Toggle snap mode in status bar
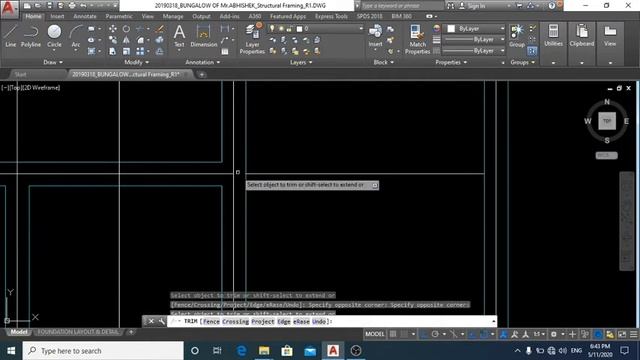The height and width of the screenshot is (360, 640). (404, 334)
